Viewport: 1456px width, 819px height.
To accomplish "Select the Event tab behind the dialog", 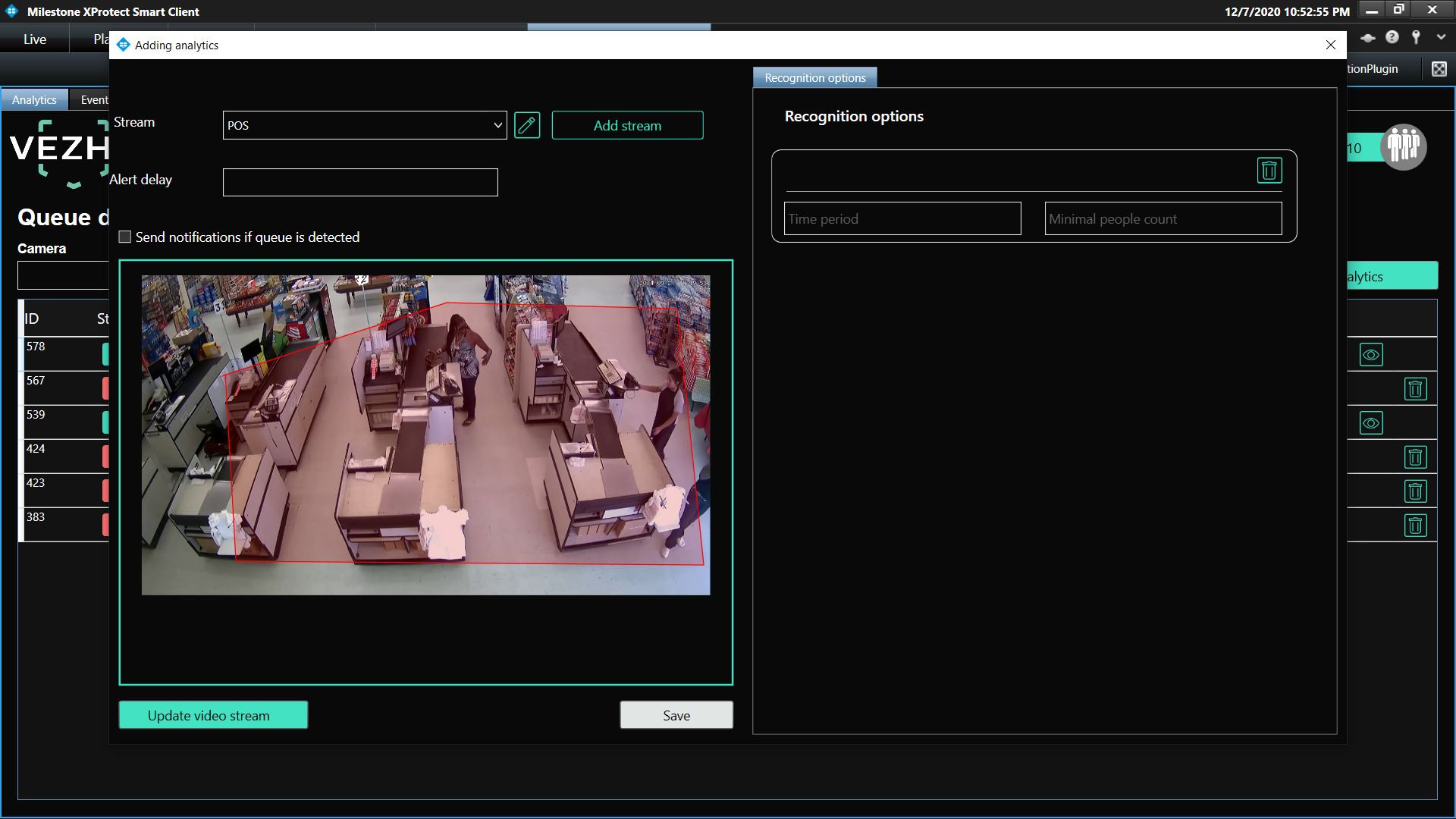I will point(90,100).
